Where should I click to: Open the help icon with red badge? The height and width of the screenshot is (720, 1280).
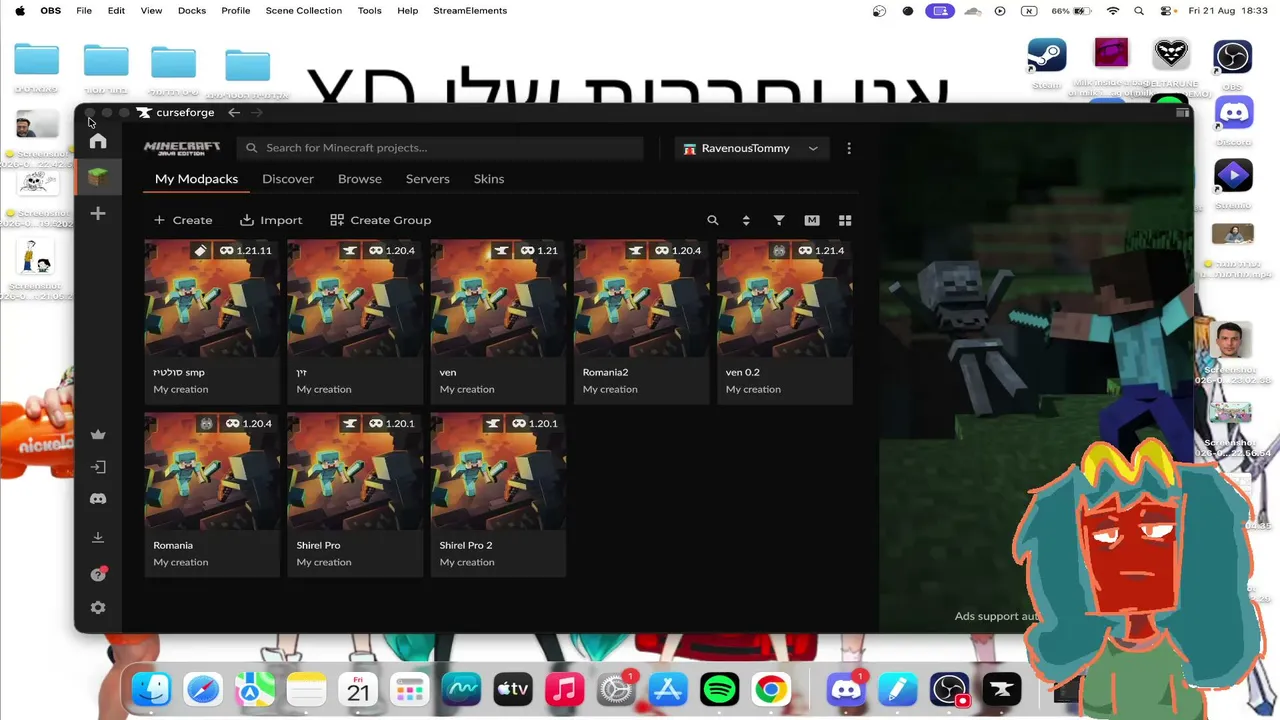98,574
